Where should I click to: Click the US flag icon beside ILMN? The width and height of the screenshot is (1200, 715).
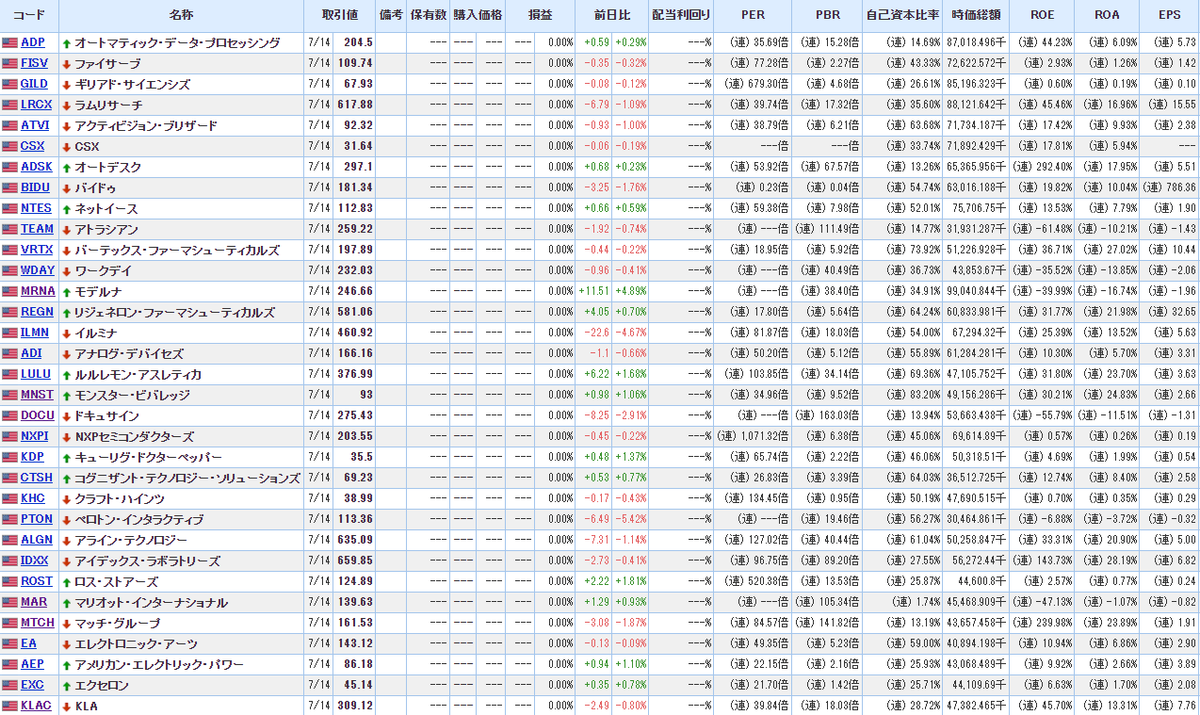click(x=10, y=333)
